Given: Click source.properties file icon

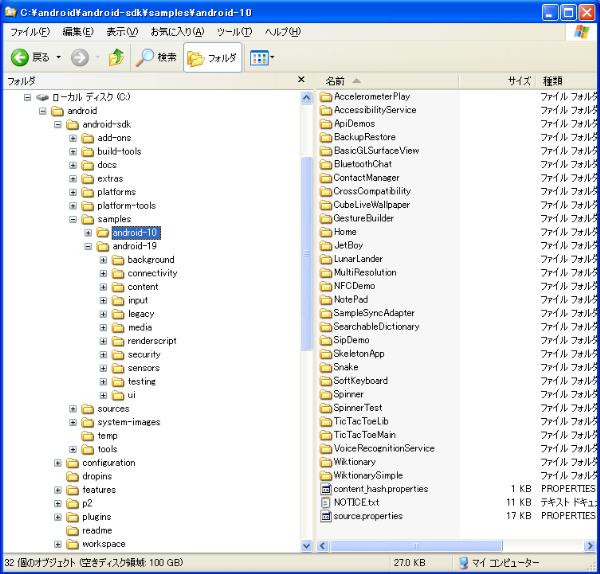Looking at the screenshot, I should click(x=326, y=517).
